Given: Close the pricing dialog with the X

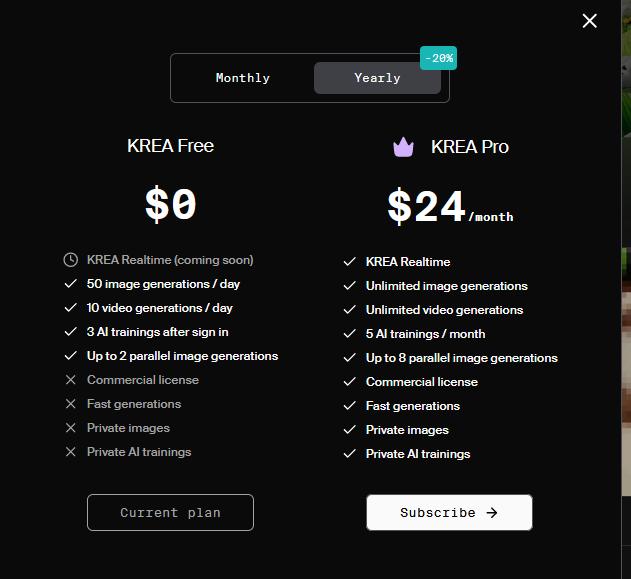Looking at the screenshot, I should (x=590, y=21).
